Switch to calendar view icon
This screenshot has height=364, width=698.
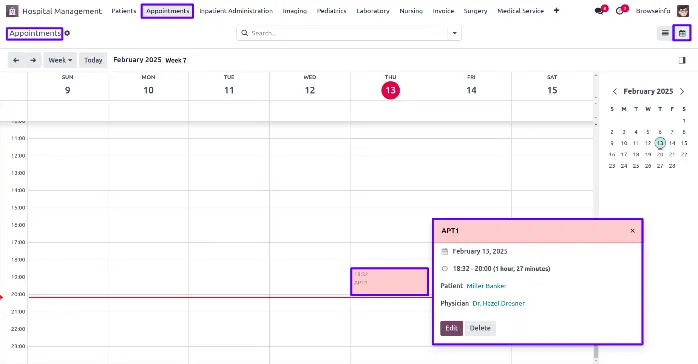coord(682,33)
